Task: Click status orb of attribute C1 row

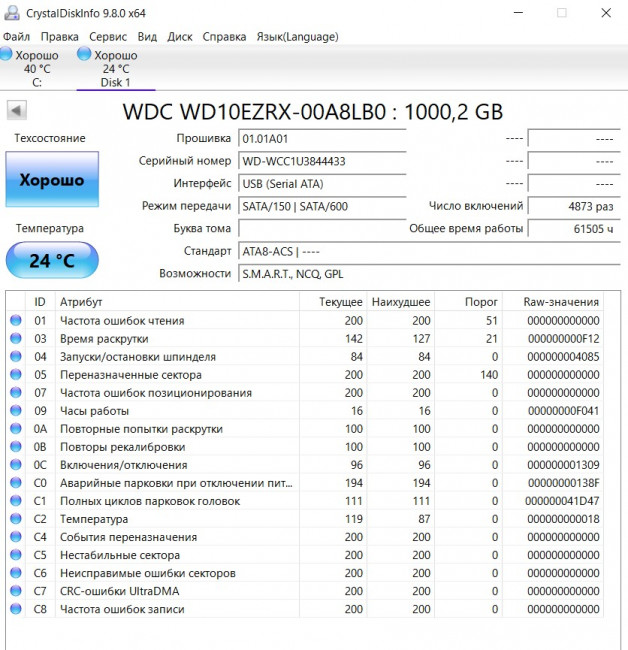Action: click(x=16, y=500)
